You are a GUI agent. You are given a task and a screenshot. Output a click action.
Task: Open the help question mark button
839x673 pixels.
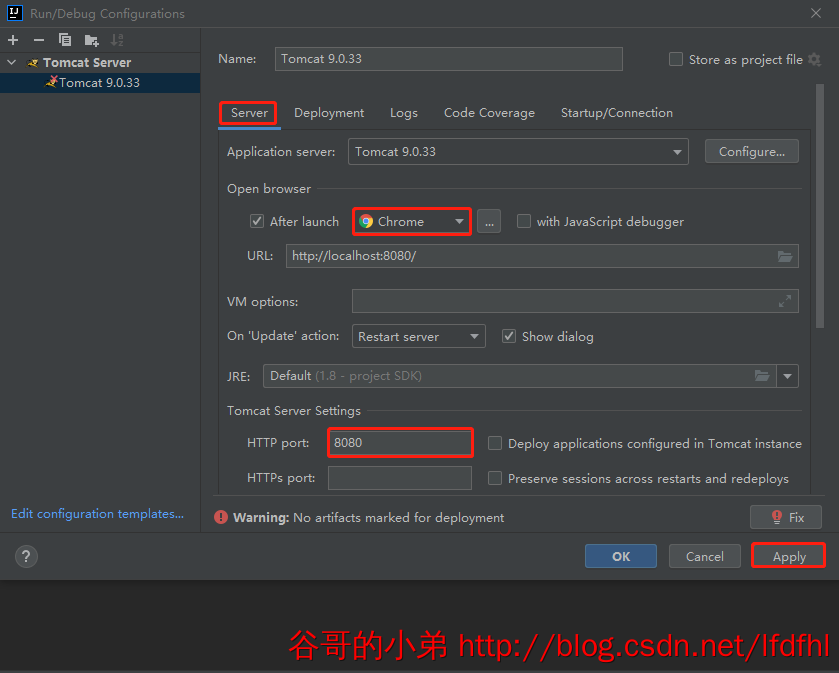[26, 556]
